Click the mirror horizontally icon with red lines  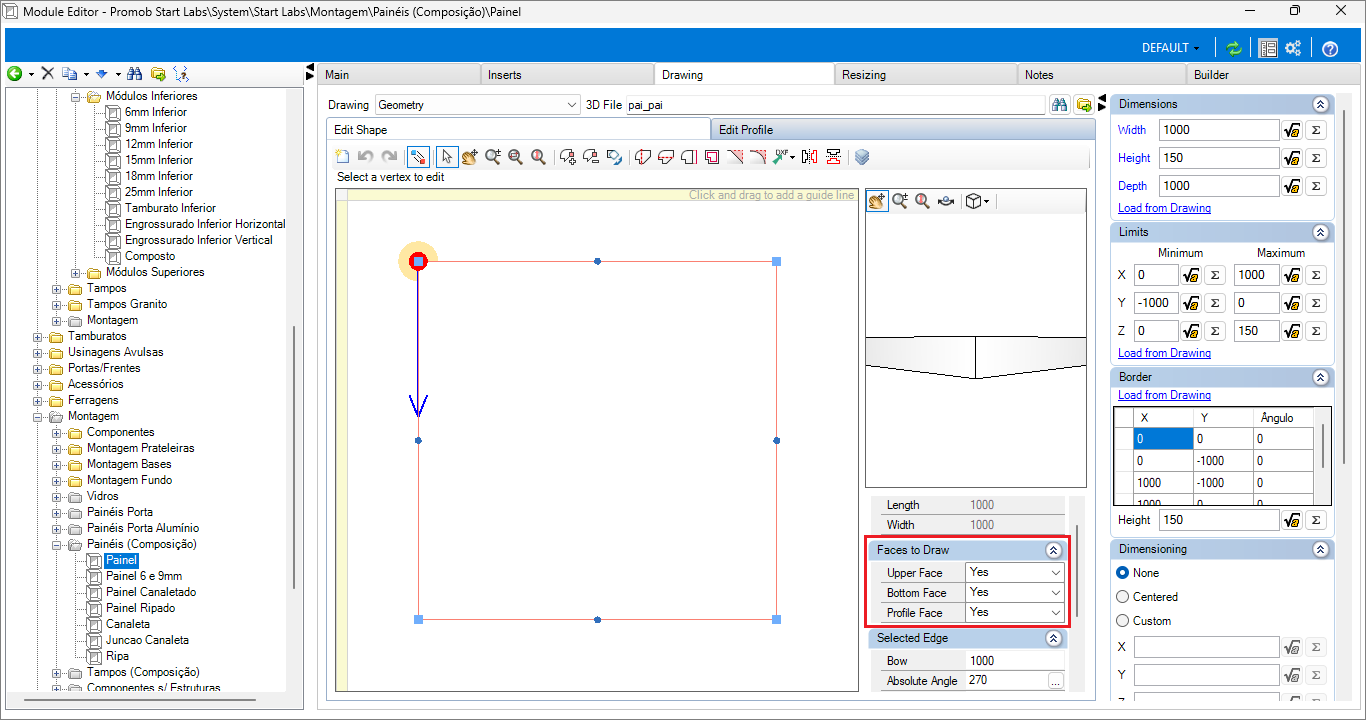click(810, 156)
